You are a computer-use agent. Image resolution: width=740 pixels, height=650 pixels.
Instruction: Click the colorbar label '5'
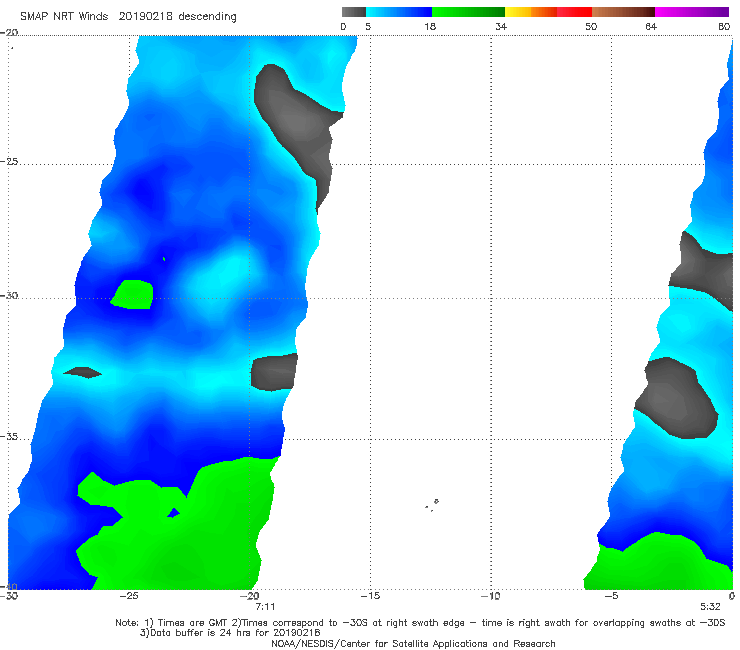tap(368, 27)
